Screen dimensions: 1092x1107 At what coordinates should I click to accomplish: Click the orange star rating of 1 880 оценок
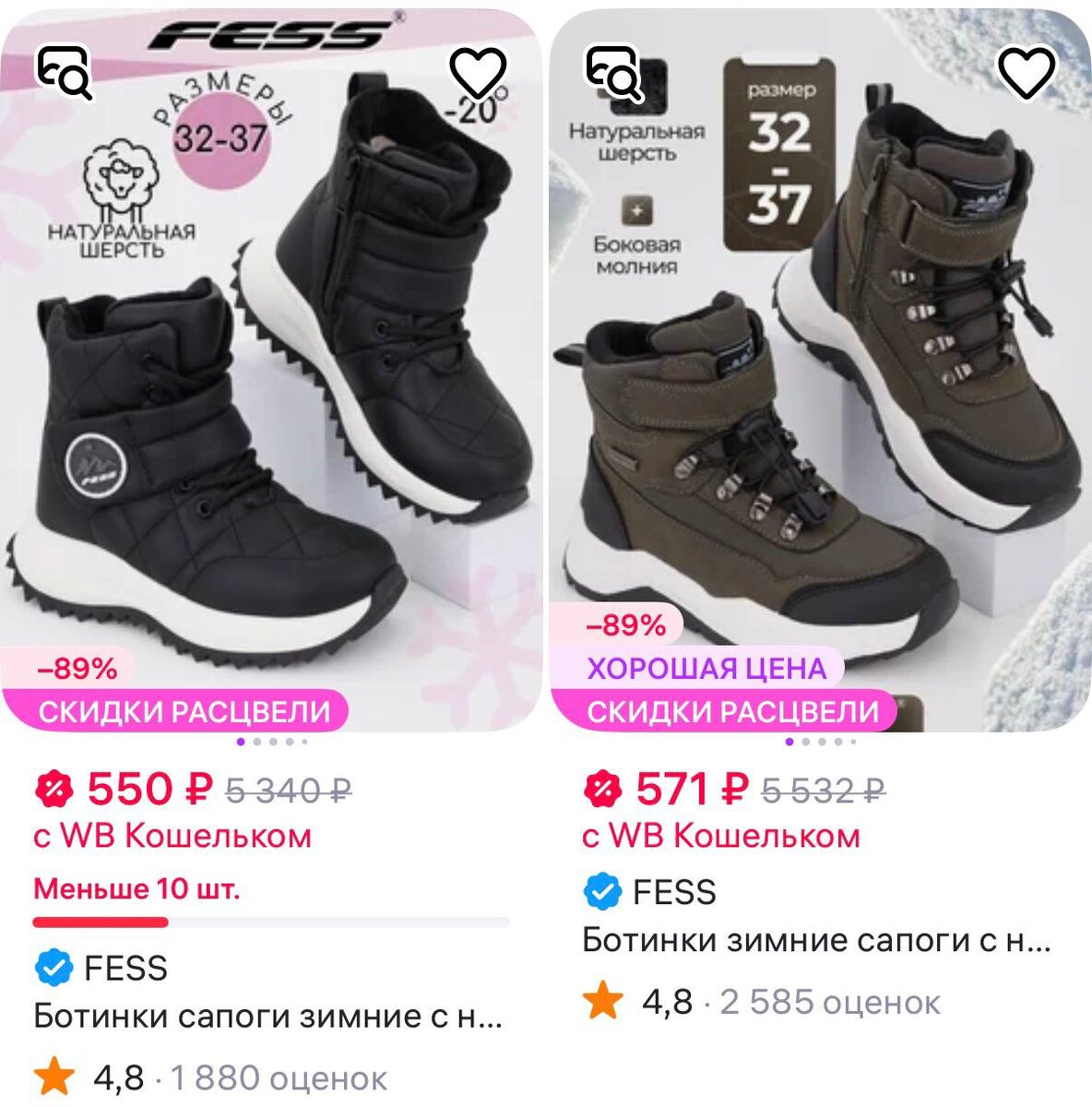pos(54,1077)
